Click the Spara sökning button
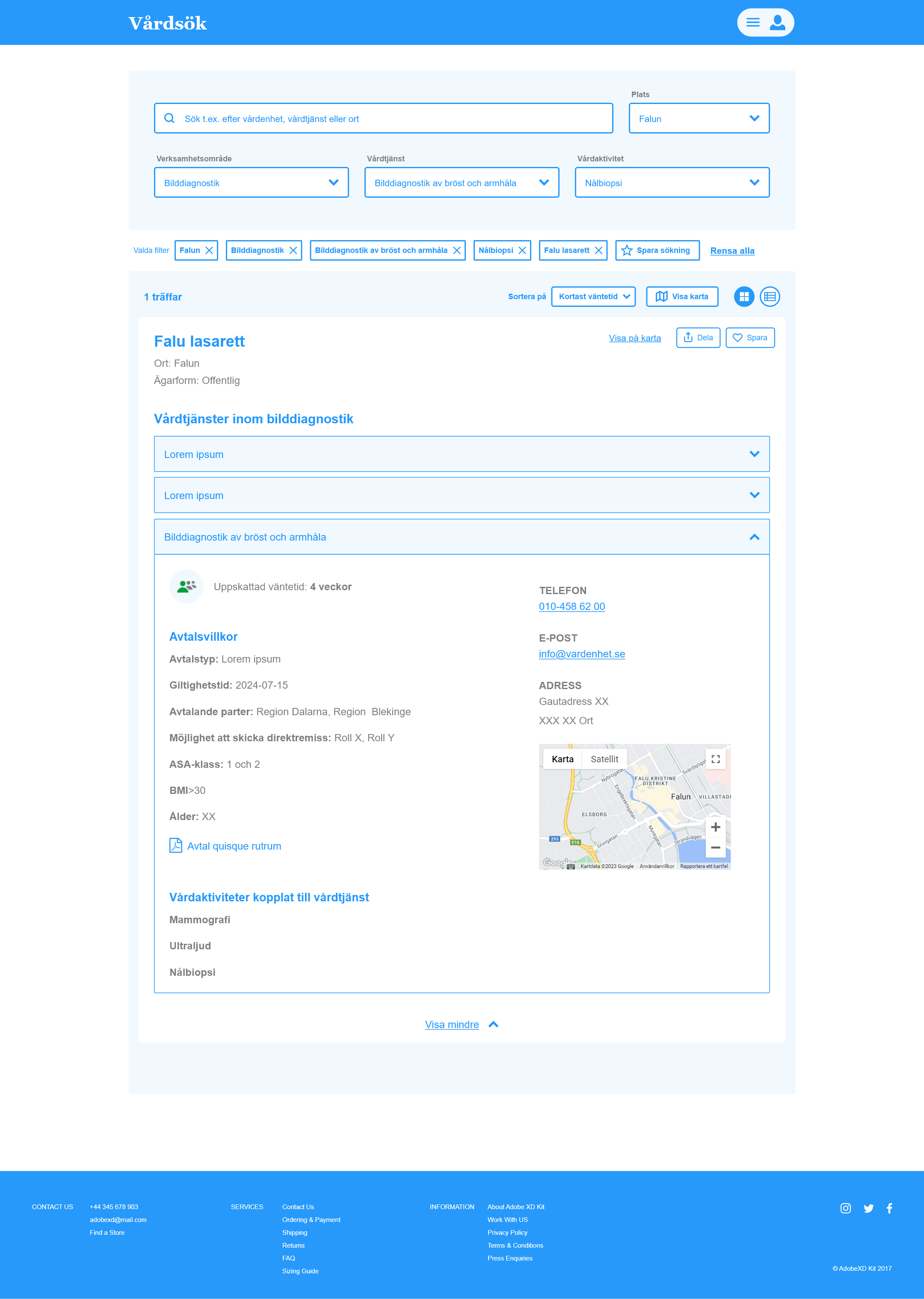The height and width of the screenshot is (1299, 924). tap(657, 250)
